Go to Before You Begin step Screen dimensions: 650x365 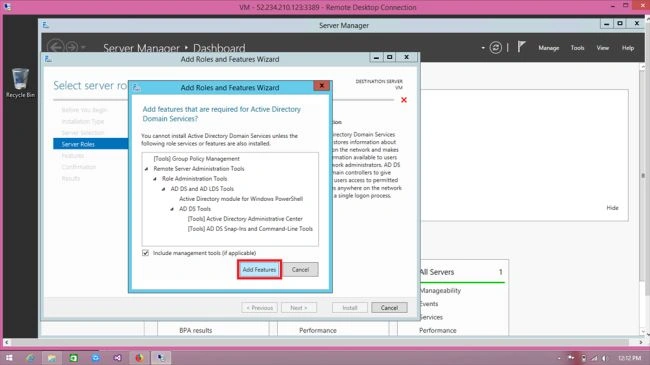pyautogui.click(x=84, y=110)
